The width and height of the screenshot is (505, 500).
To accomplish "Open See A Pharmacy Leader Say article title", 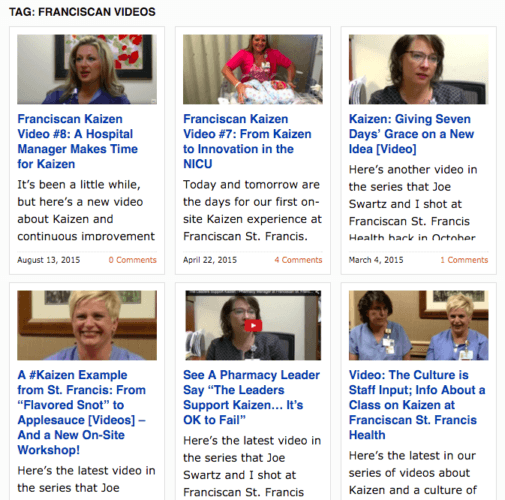I will 251,397.
